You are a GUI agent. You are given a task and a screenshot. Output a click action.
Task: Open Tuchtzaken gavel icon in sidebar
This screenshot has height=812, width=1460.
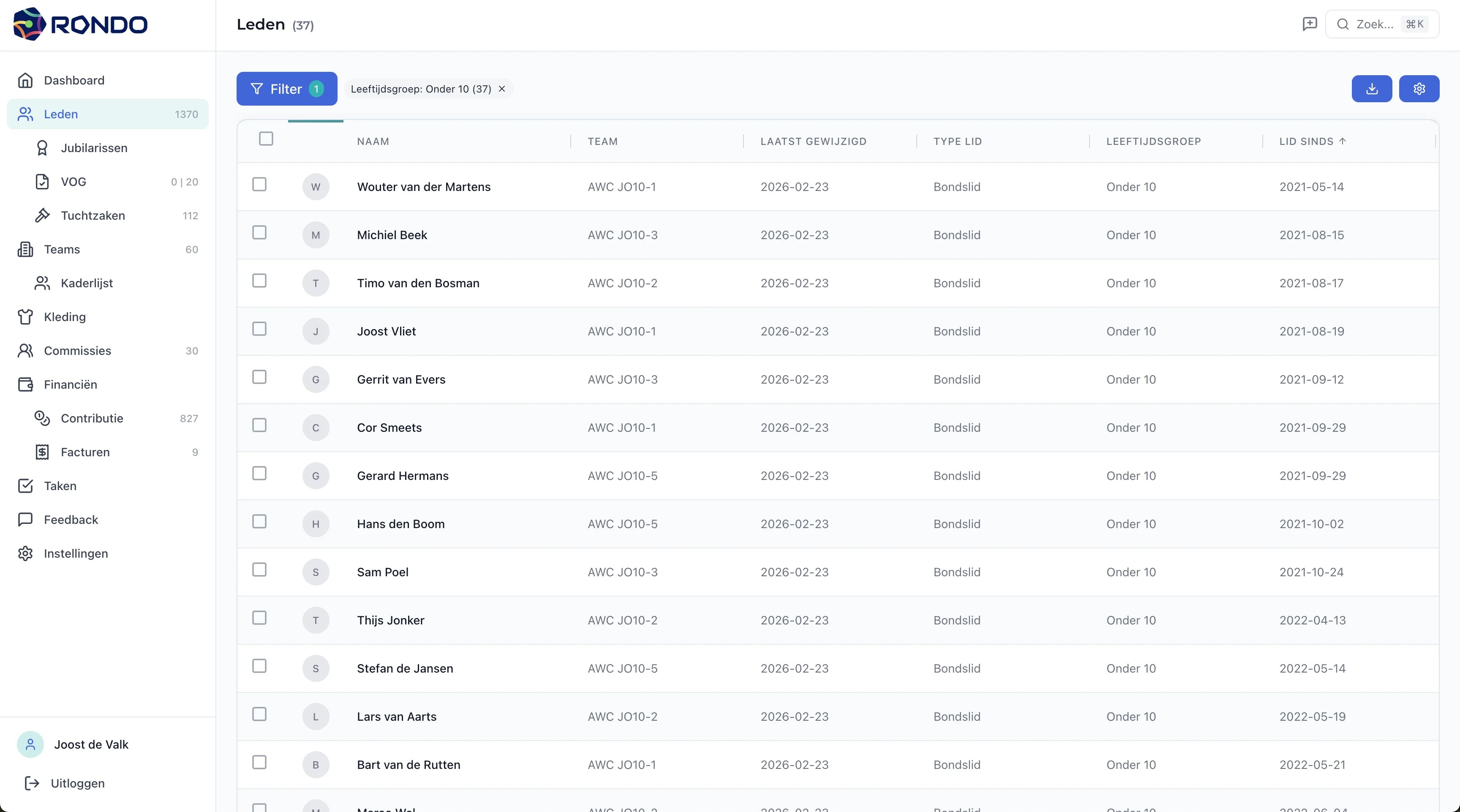pyautogui.click(x=42, y=215)
